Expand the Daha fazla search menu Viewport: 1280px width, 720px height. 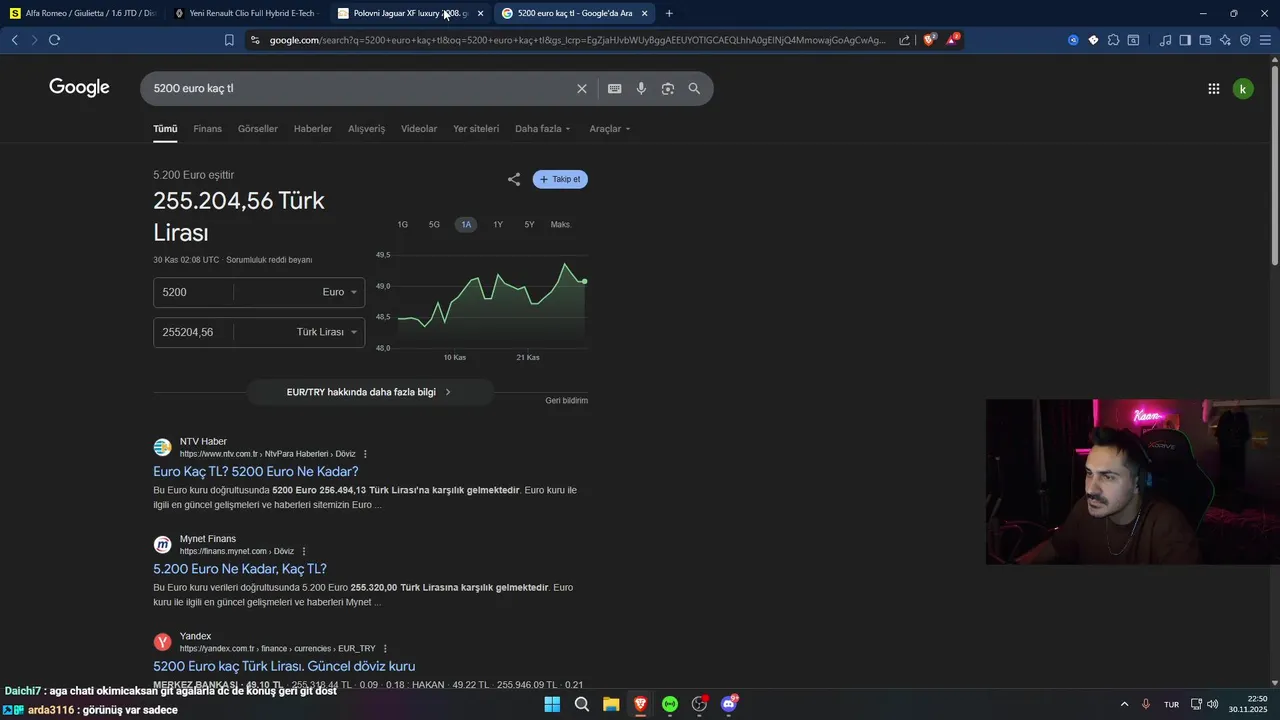pyautogui.click(x=543, y=129)
